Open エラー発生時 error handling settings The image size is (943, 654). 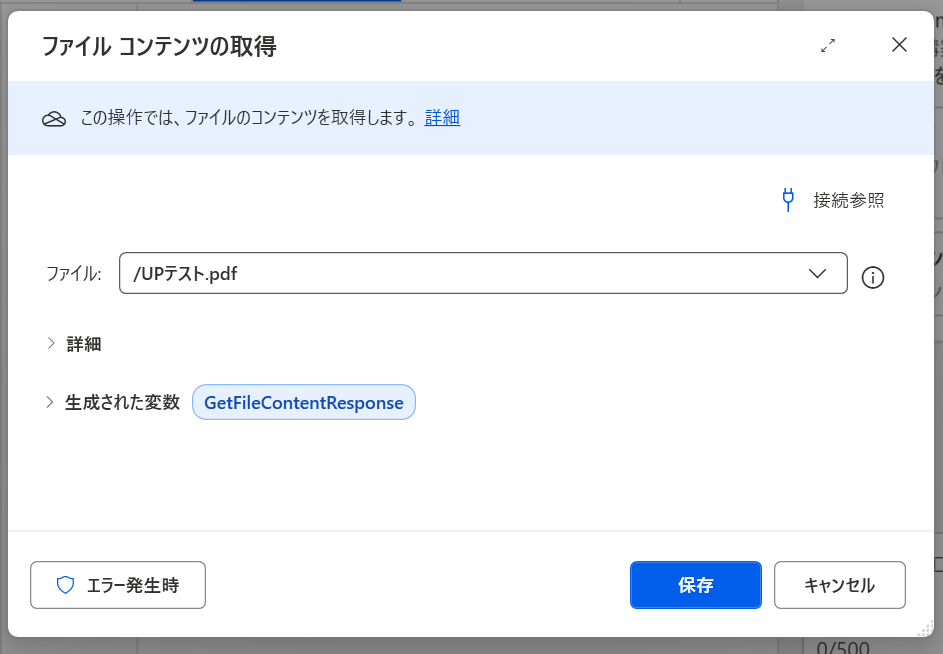(118, 585)
